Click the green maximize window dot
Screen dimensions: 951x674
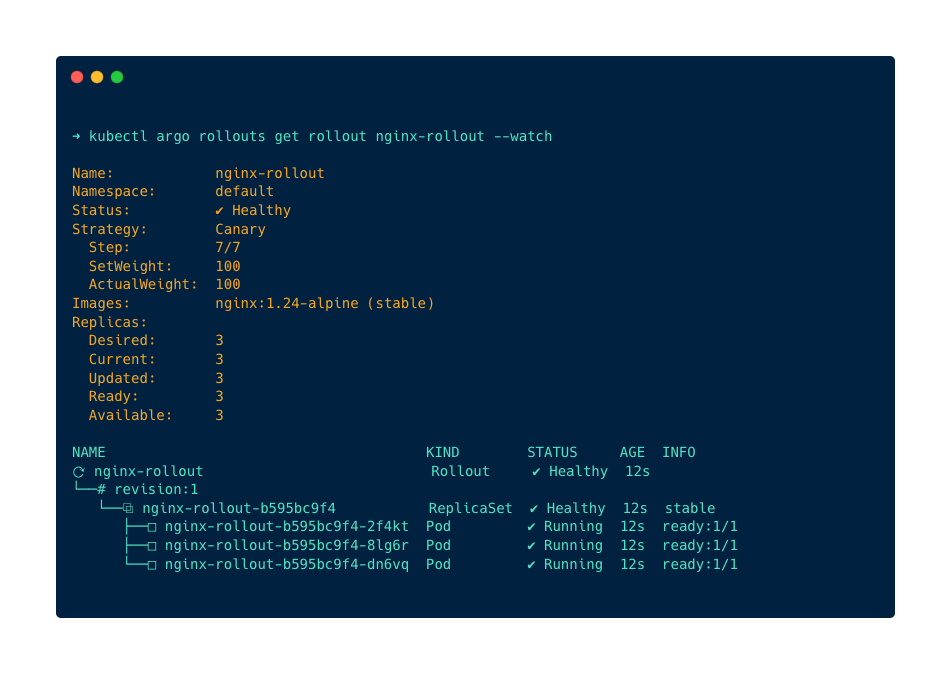click(117, 77)
